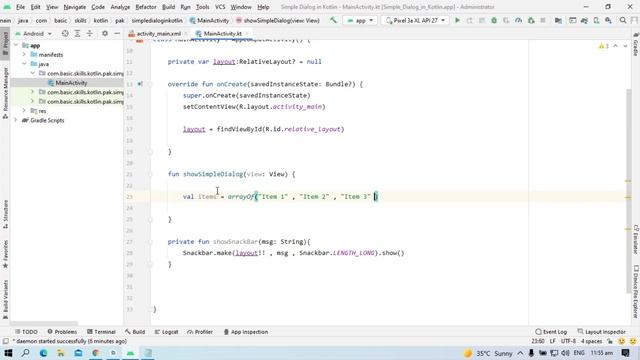Click Attach Debugger to Android Process icon

[531, 20]
